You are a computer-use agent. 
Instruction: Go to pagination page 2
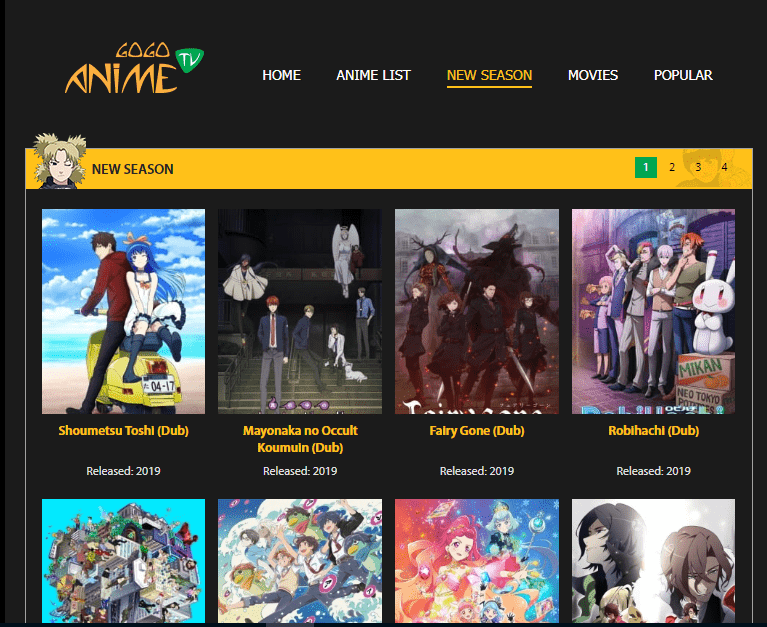672,167
